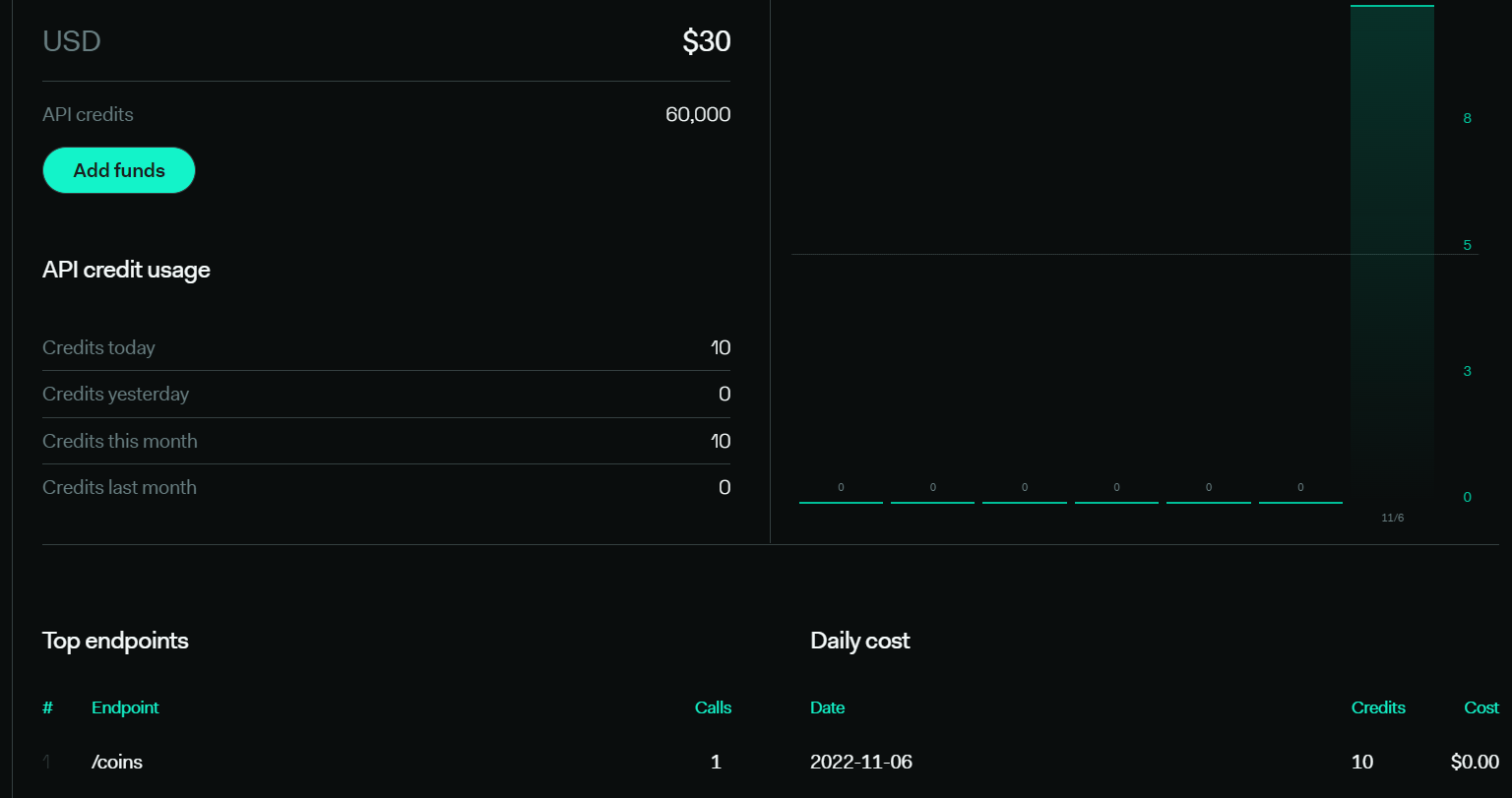Sort by the Calls column header
The height and width of the screenshot is (798, 1512).
pyautogui.click(x=713, y=707)
